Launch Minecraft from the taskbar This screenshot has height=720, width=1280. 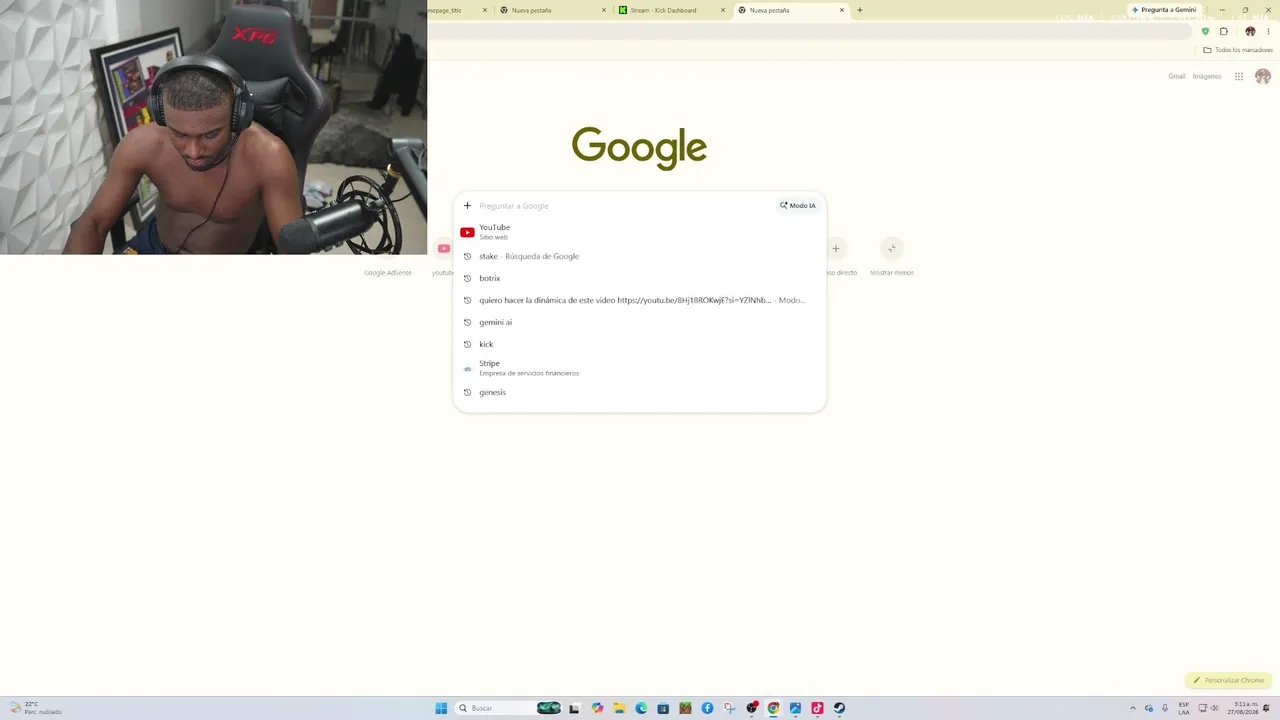[685, 708]
